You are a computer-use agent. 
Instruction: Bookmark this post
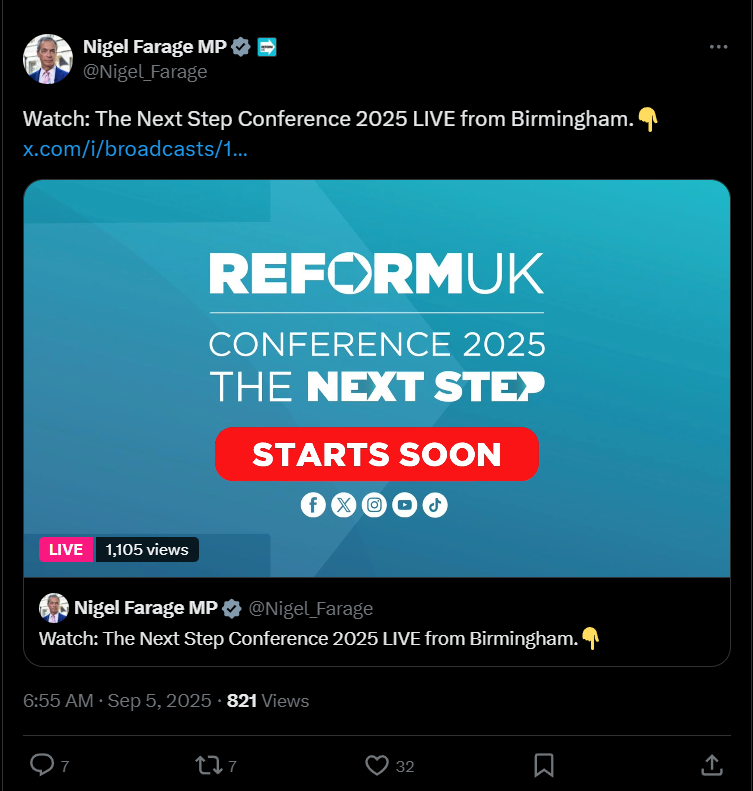pyautogui.click(x=544, y=765)
